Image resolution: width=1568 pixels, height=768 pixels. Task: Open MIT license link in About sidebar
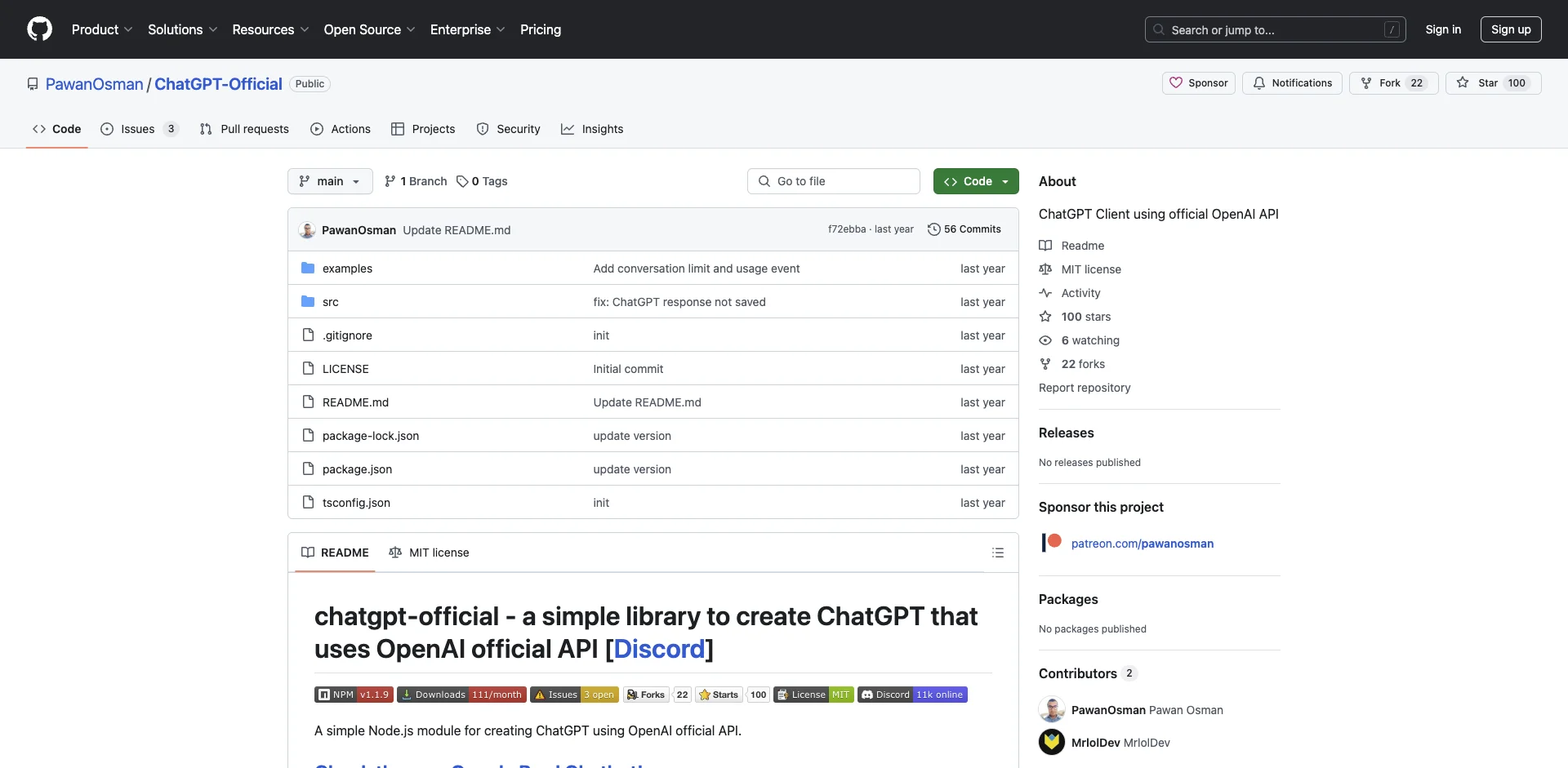(x=1080, y=269)
